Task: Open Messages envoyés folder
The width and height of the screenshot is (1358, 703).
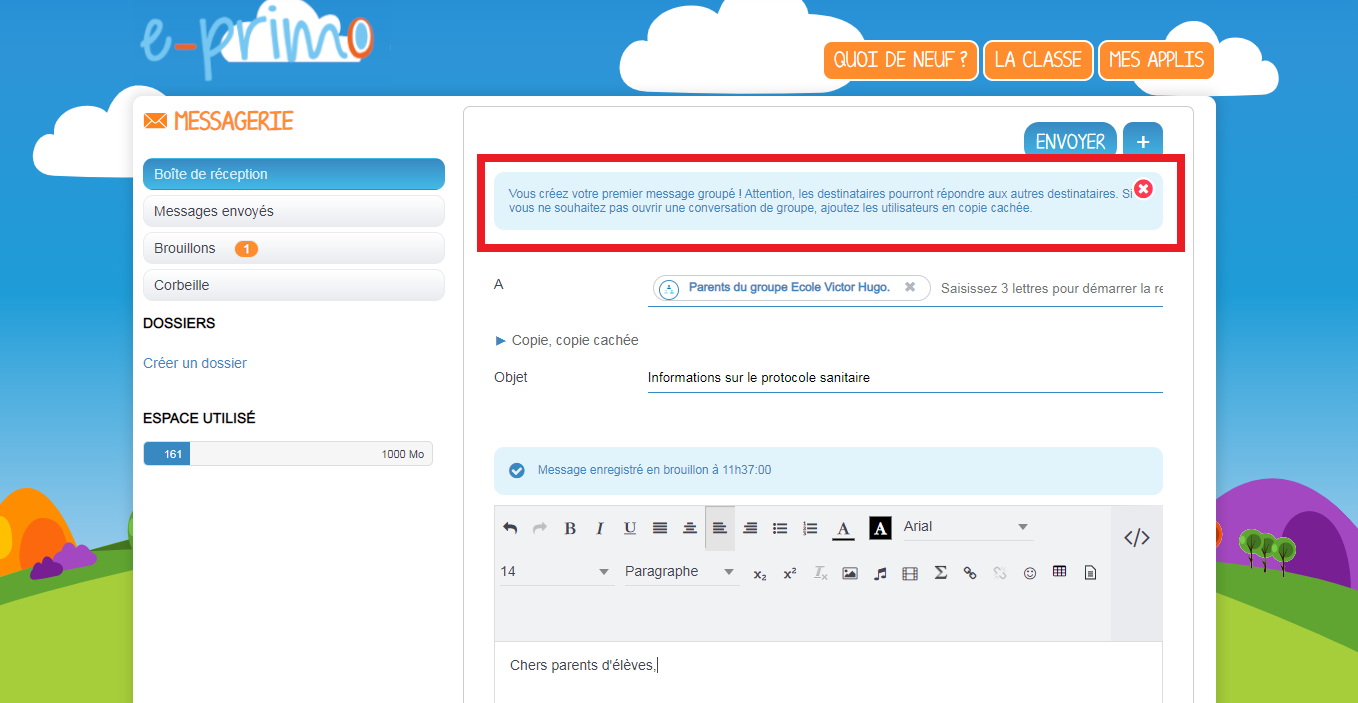Action: coord(294,211)
